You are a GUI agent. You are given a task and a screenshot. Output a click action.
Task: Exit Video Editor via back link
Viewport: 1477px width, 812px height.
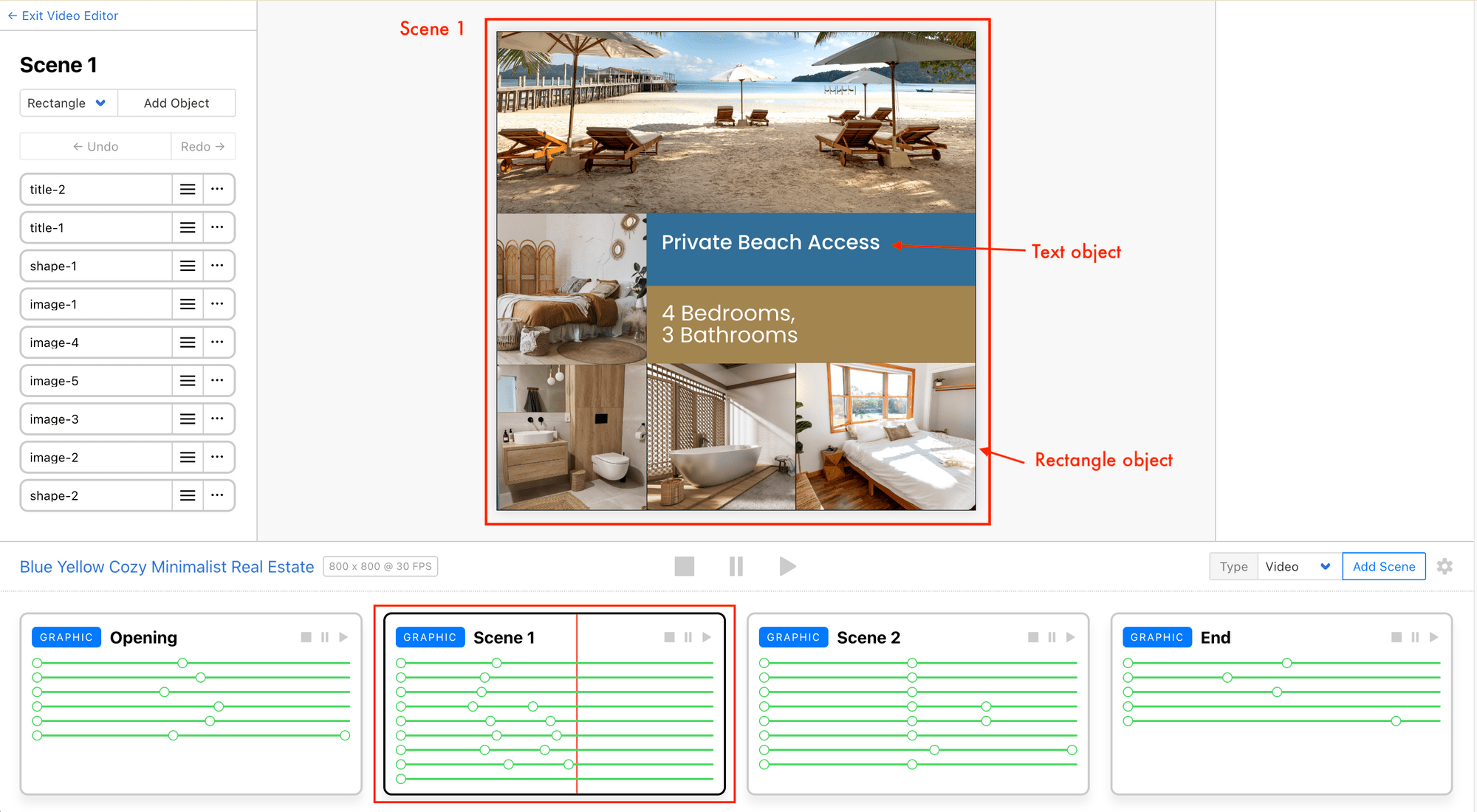click(x=63, y=16)
